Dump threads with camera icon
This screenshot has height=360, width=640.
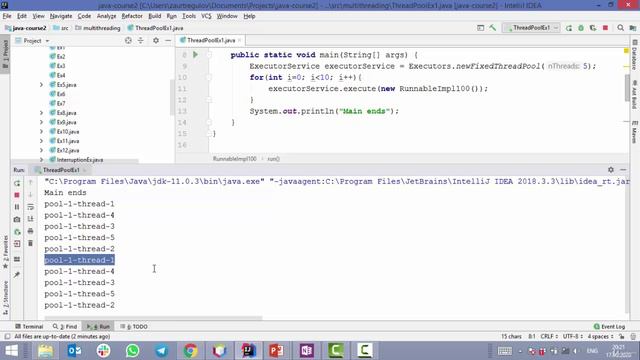coord(17,219)
